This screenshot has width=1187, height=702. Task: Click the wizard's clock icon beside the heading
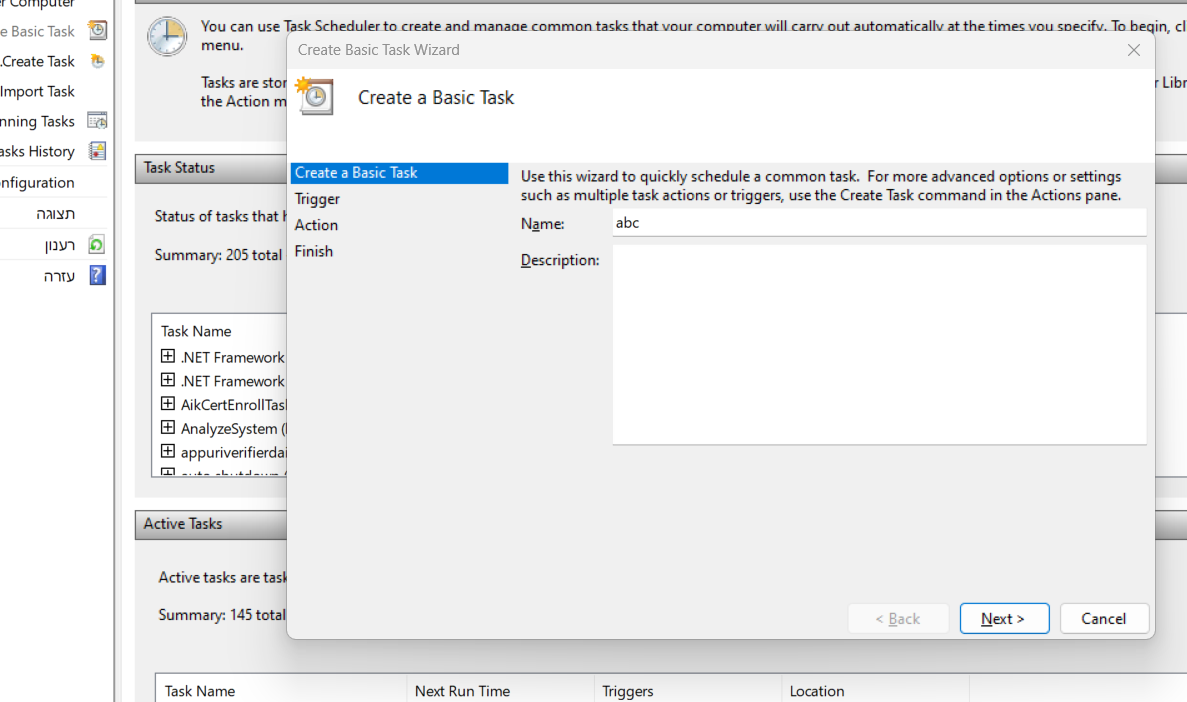314,96
